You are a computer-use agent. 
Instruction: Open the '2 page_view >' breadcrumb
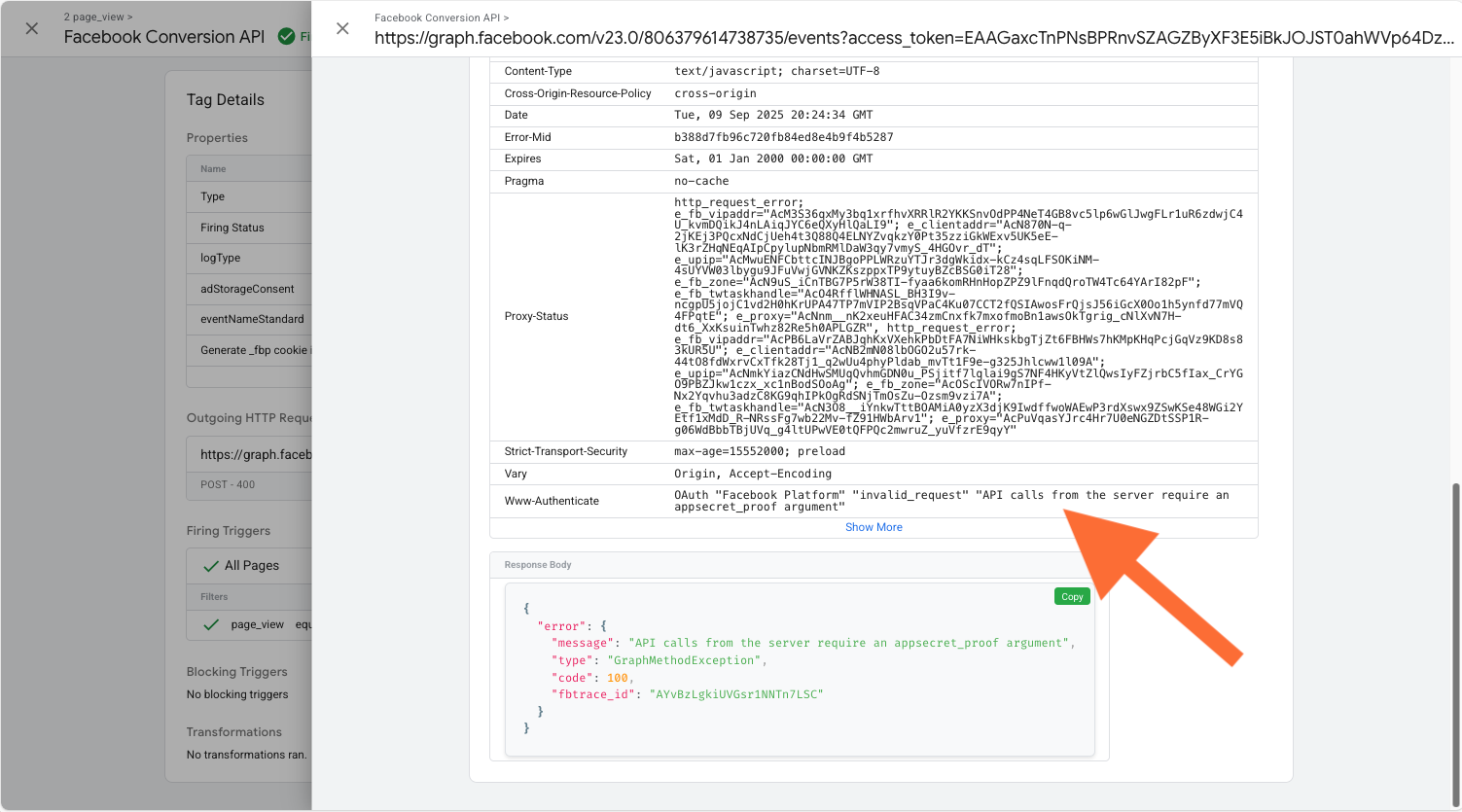tap(98, 17)
